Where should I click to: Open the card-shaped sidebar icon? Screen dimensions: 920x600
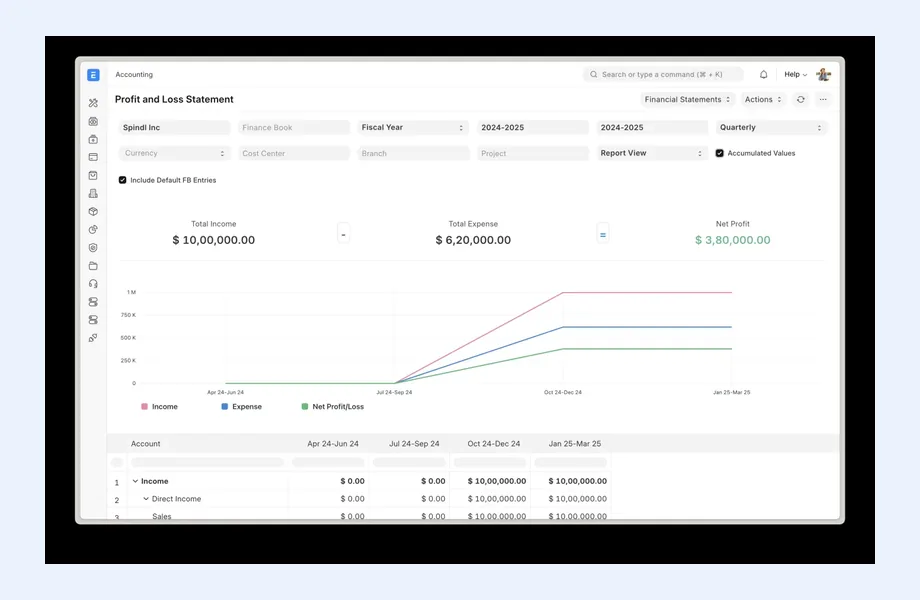point(93,157)
